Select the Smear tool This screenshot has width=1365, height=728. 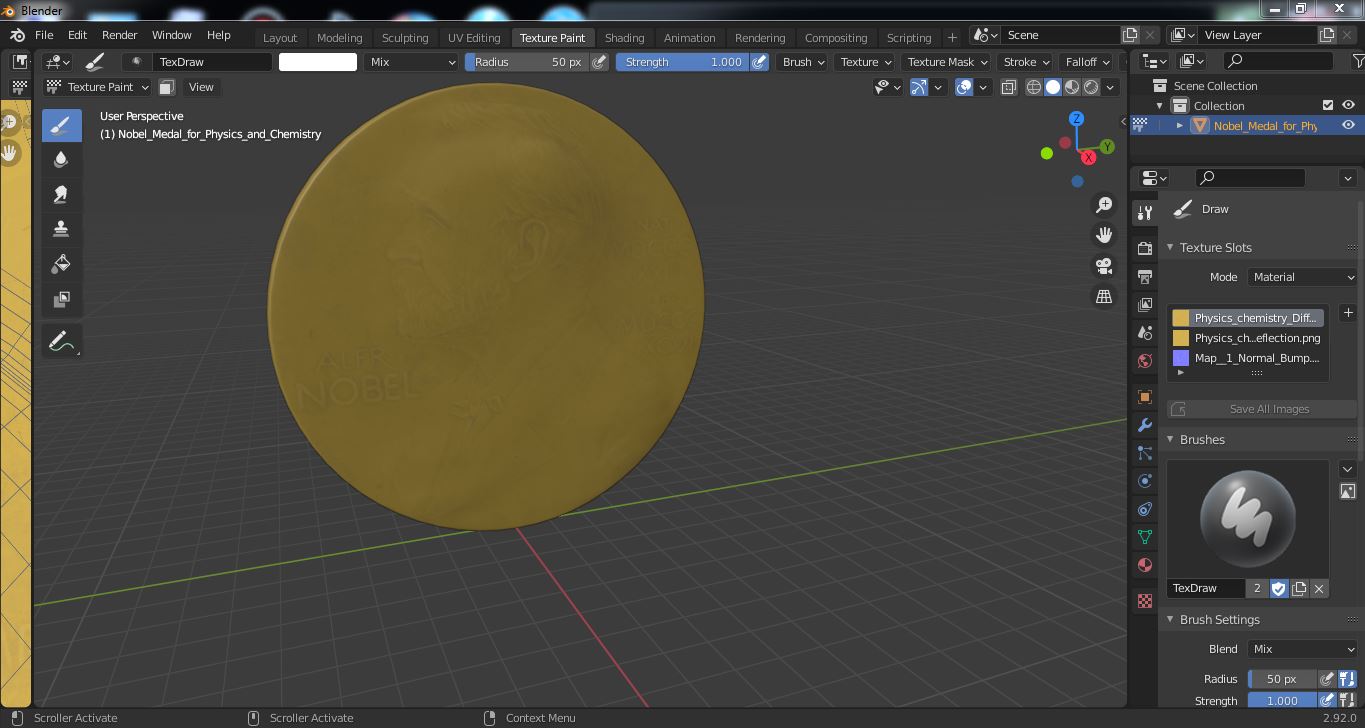61,194
